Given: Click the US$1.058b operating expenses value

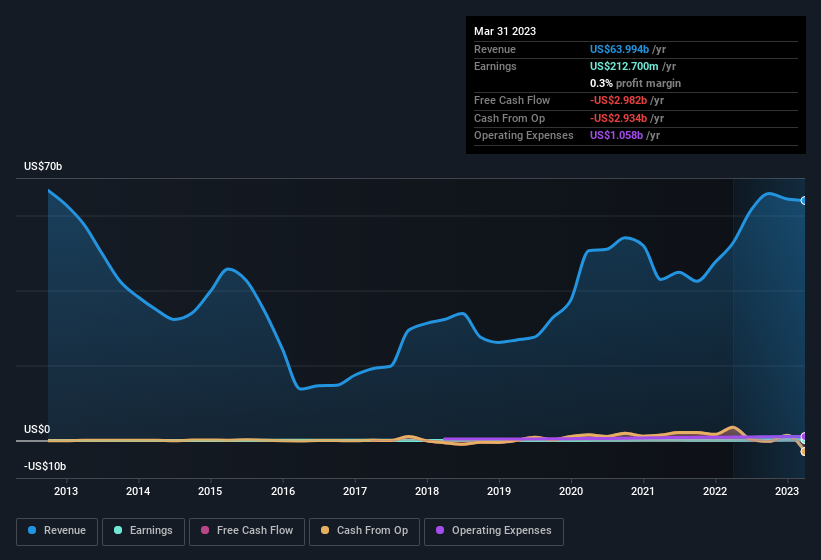Looking at the screenshot, I should [616, 135].
